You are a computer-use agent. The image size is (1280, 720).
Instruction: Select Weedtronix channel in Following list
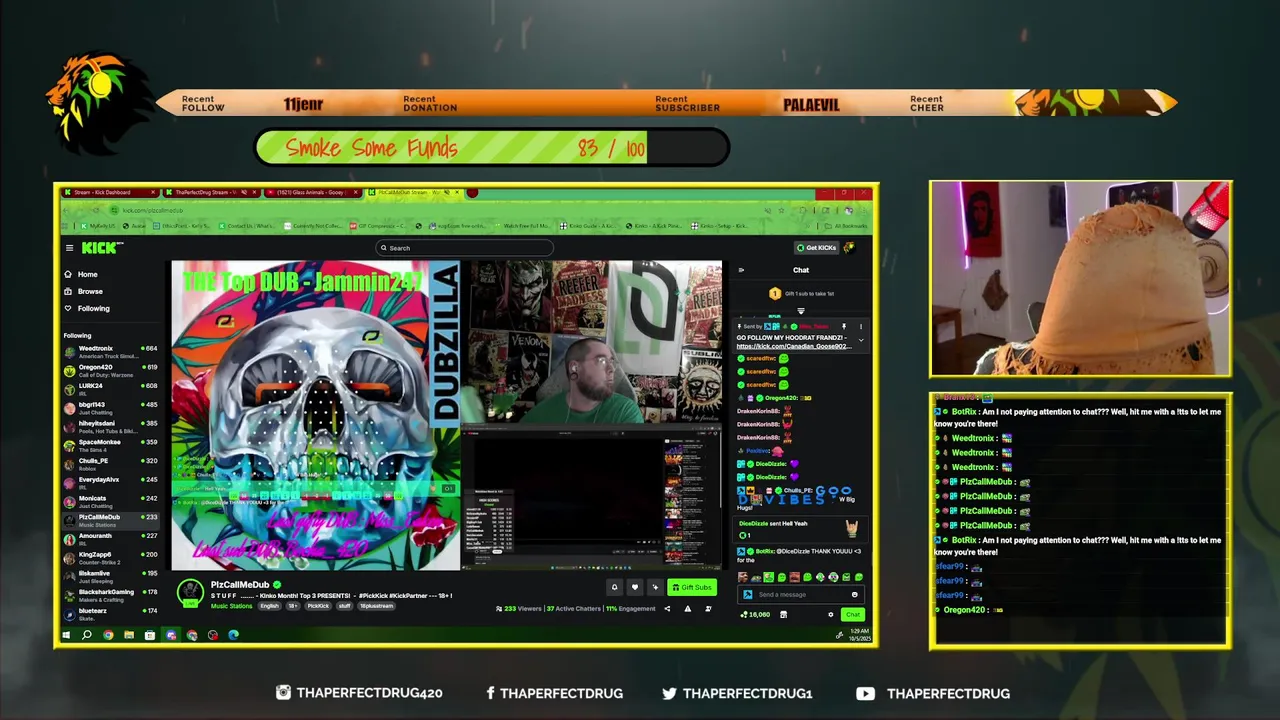tap(111, 352)
